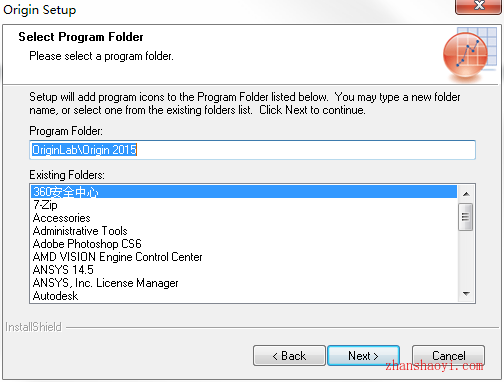Click the Origin graph logo icon
This screenshot has height=382, width=504.
click(x=469, y=54)
